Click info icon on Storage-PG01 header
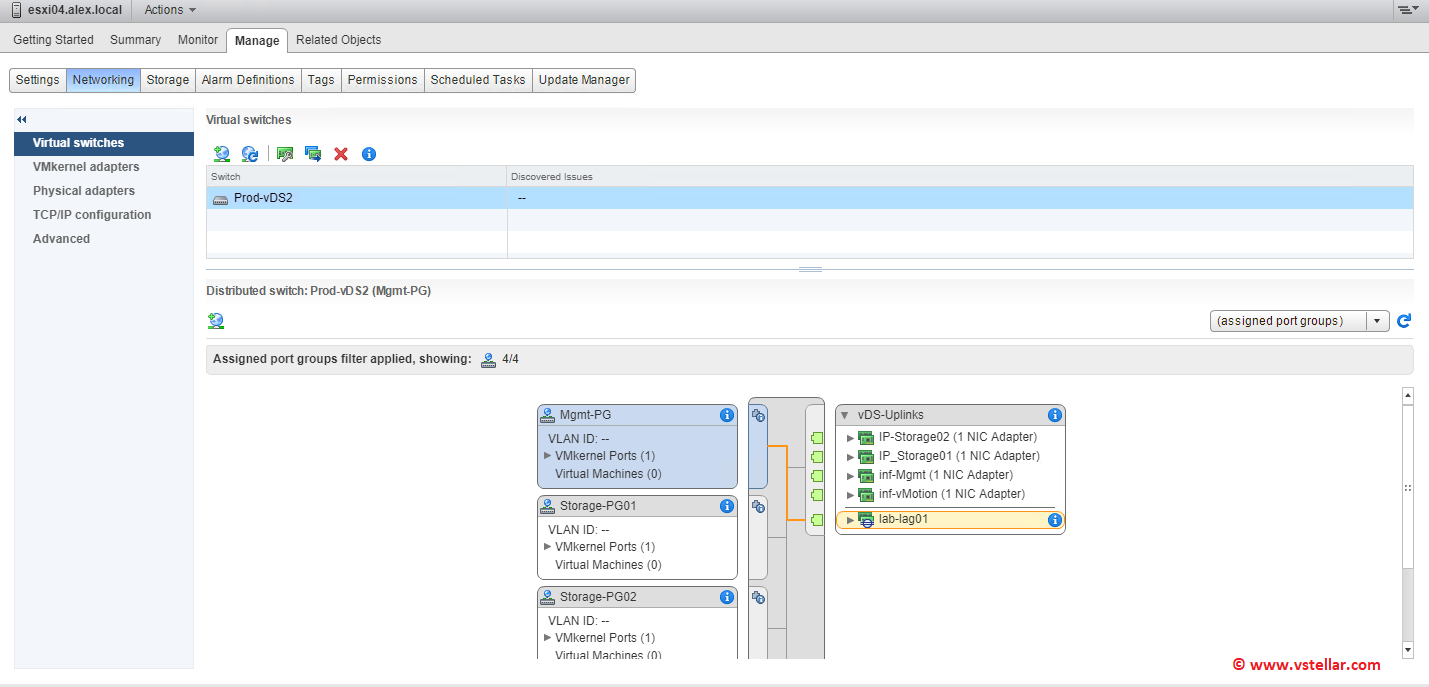The width and height of the screenshot is (1429, 687). pos(727,506)
